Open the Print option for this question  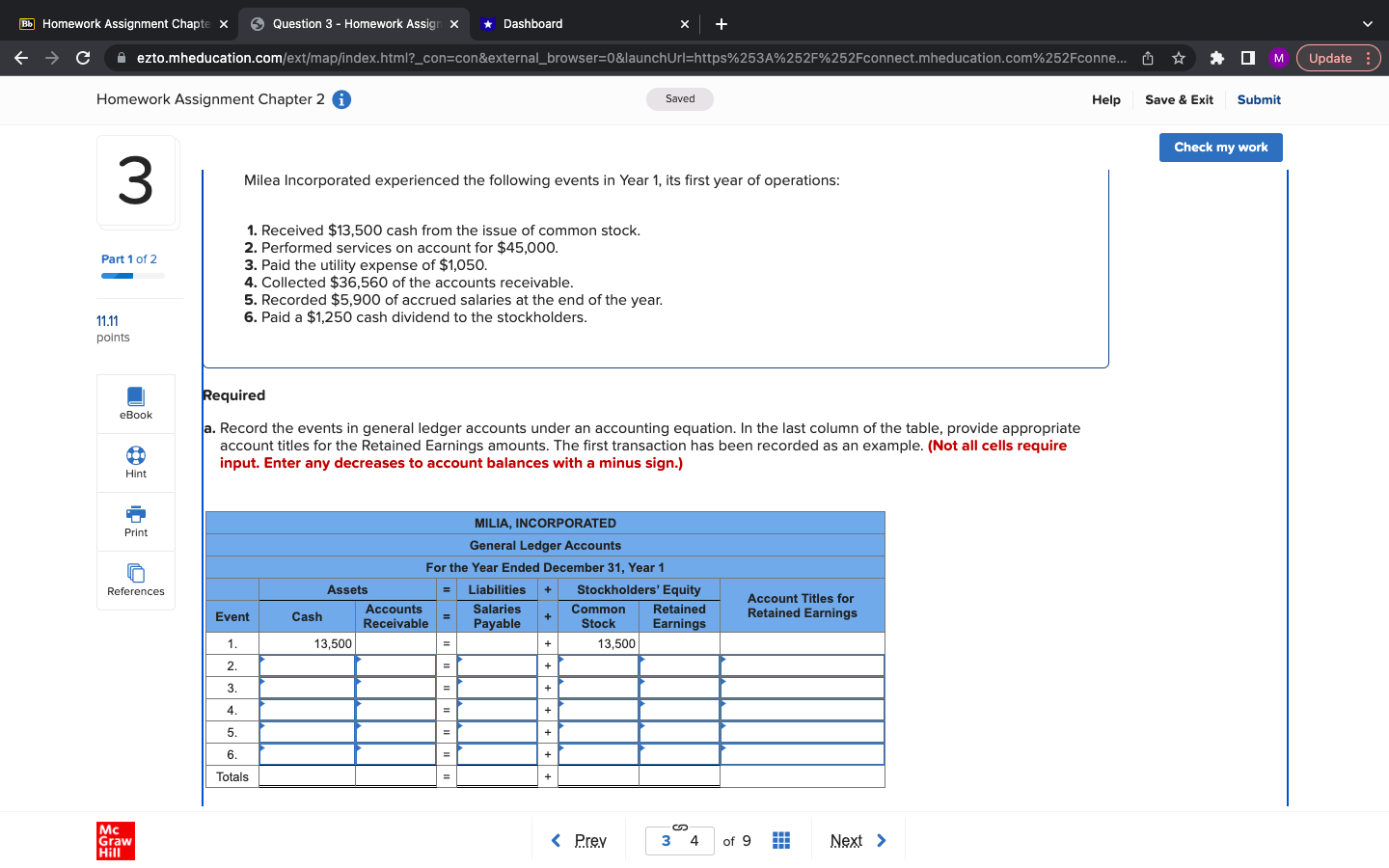[135, 521]
